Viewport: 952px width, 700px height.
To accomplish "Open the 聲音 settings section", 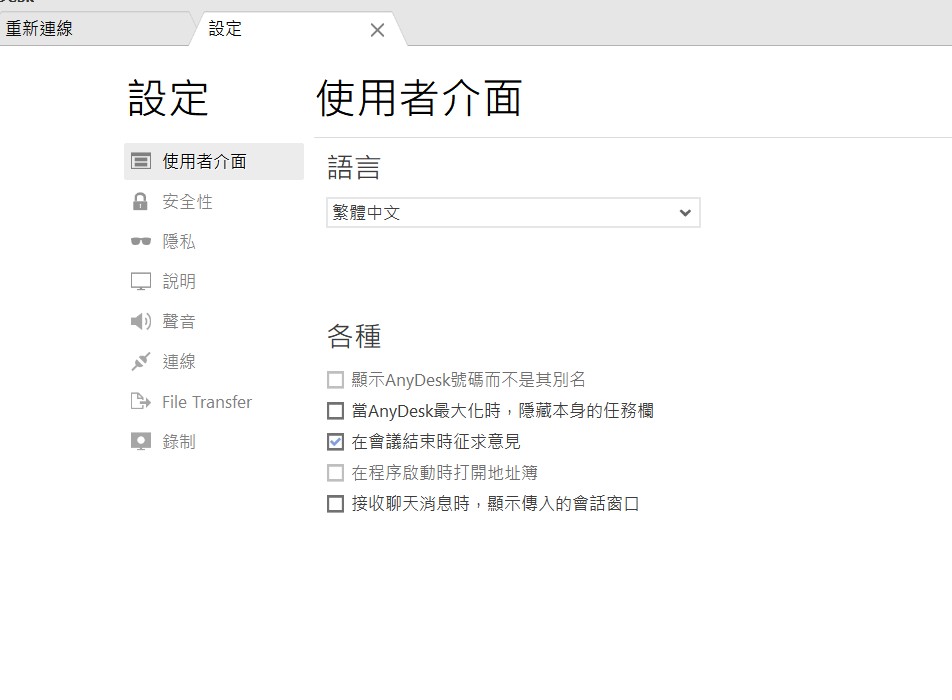I will click(x=214, y=321).
